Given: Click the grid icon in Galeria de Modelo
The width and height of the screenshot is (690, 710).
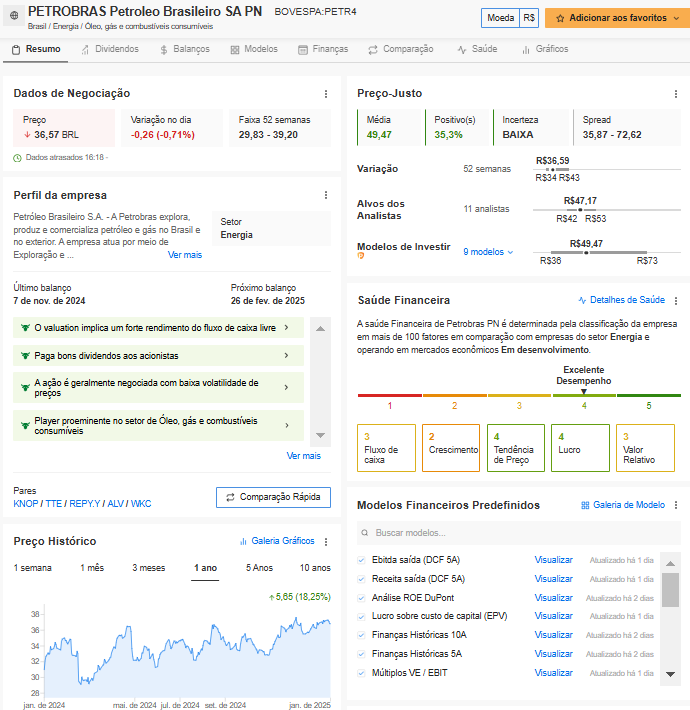Looking at the screenshot, I should point(585,505).
